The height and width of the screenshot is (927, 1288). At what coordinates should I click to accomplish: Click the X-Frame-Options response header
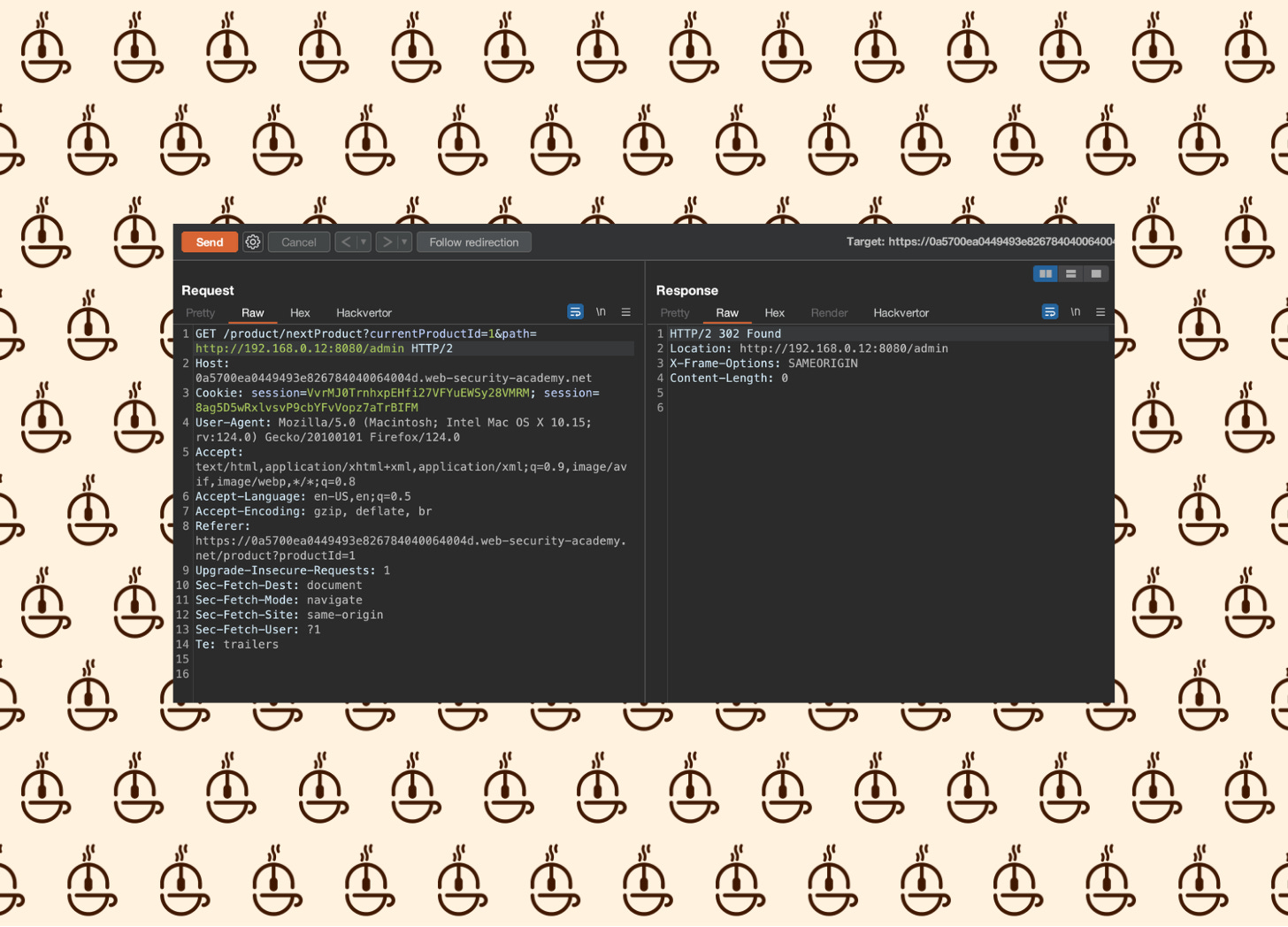coord(763,364)
